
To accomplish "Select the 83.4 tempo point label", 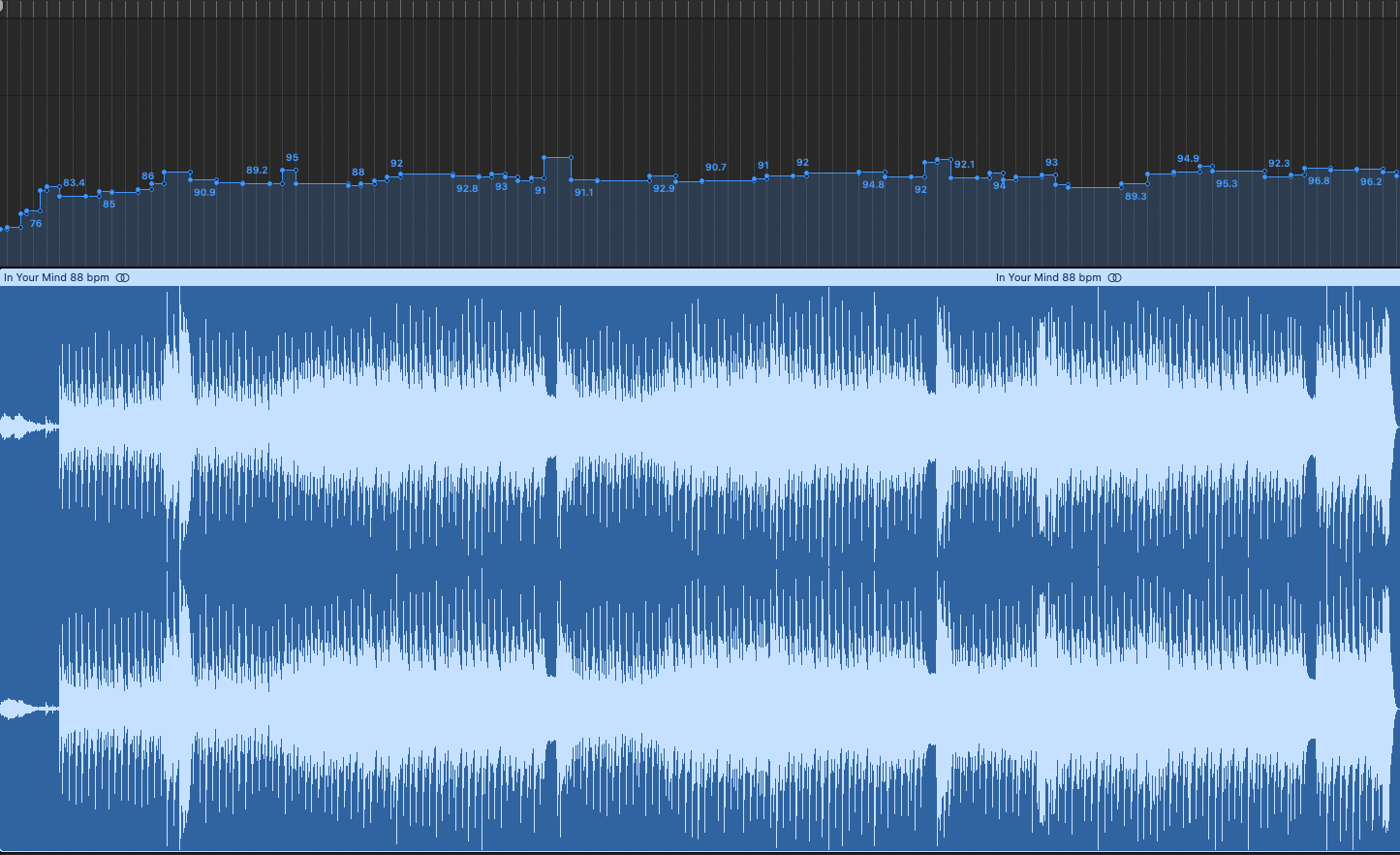I will [74, 183].
